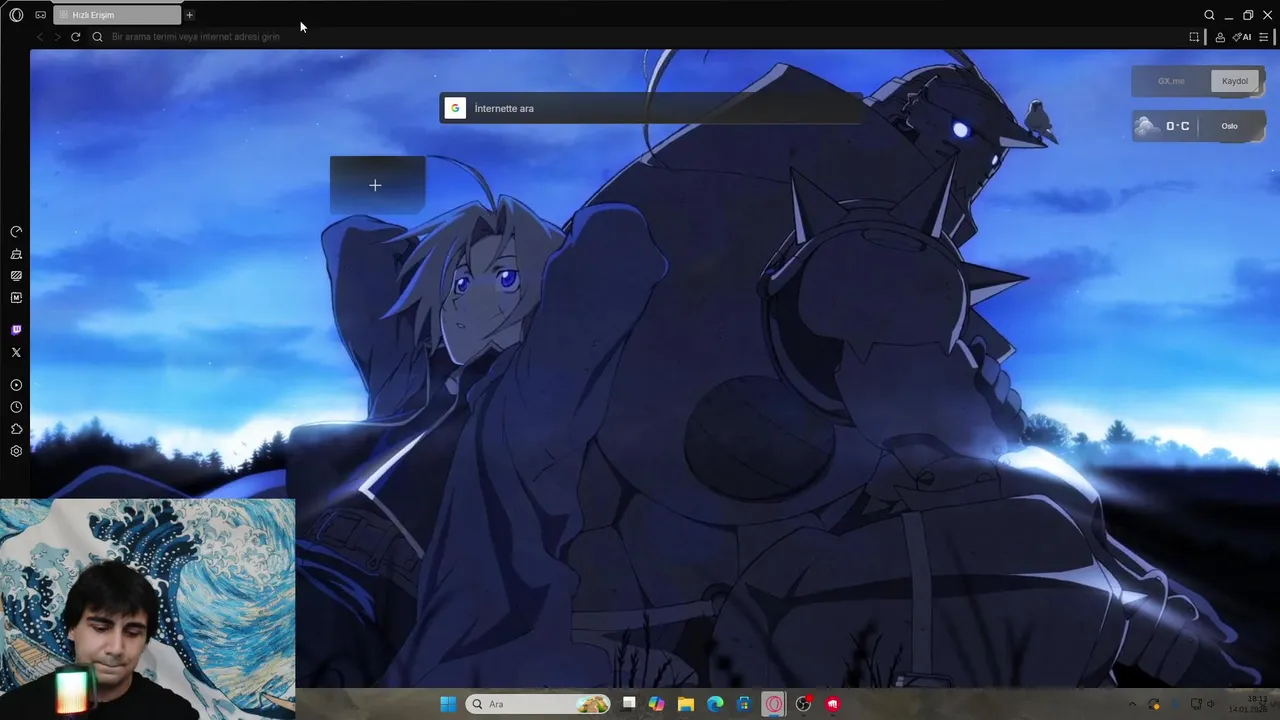Switch to Opera GX on the taskbar
This screenshot has width=1280, height=720.
[x=774, y=704]
